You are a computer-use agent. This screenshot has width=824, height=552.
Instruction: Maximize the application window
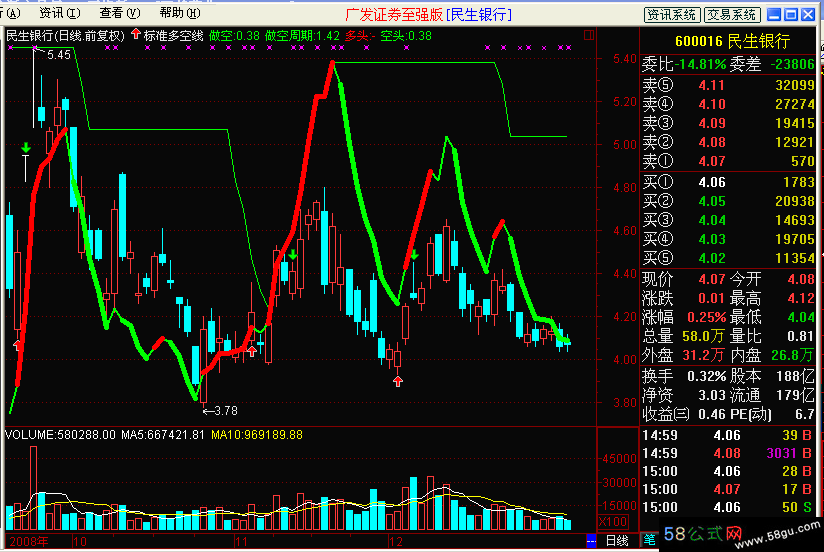(x=791, y=15)
